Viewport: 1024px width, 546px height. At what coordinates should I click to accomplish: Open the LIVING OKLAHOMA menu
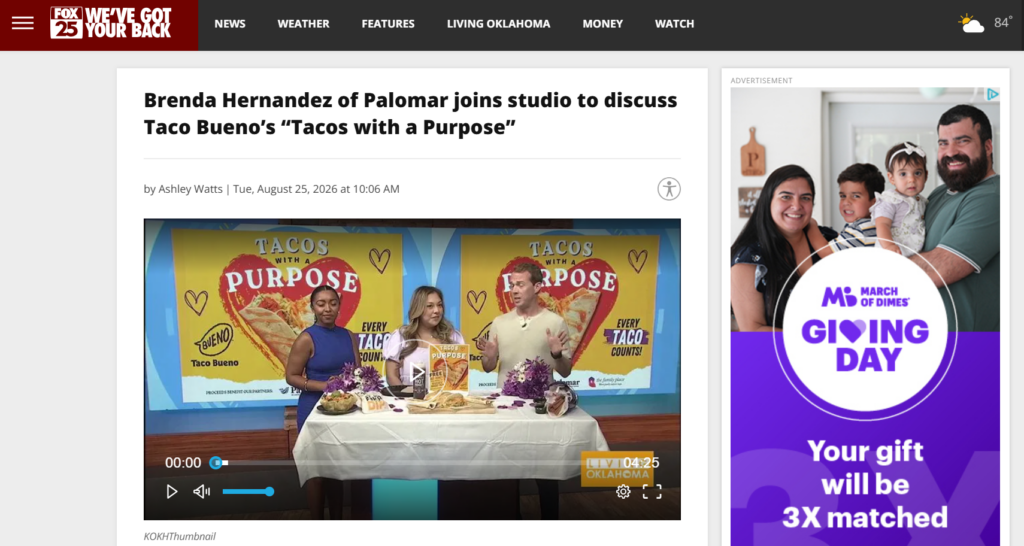click(x=498, y=24)
